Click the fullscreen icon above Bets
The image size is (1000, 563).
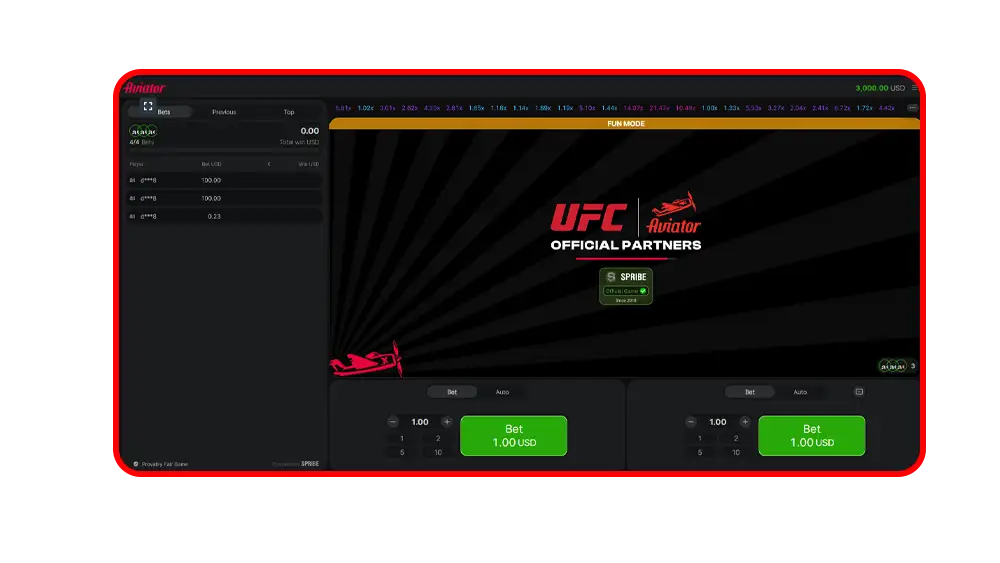pos(148,106)
